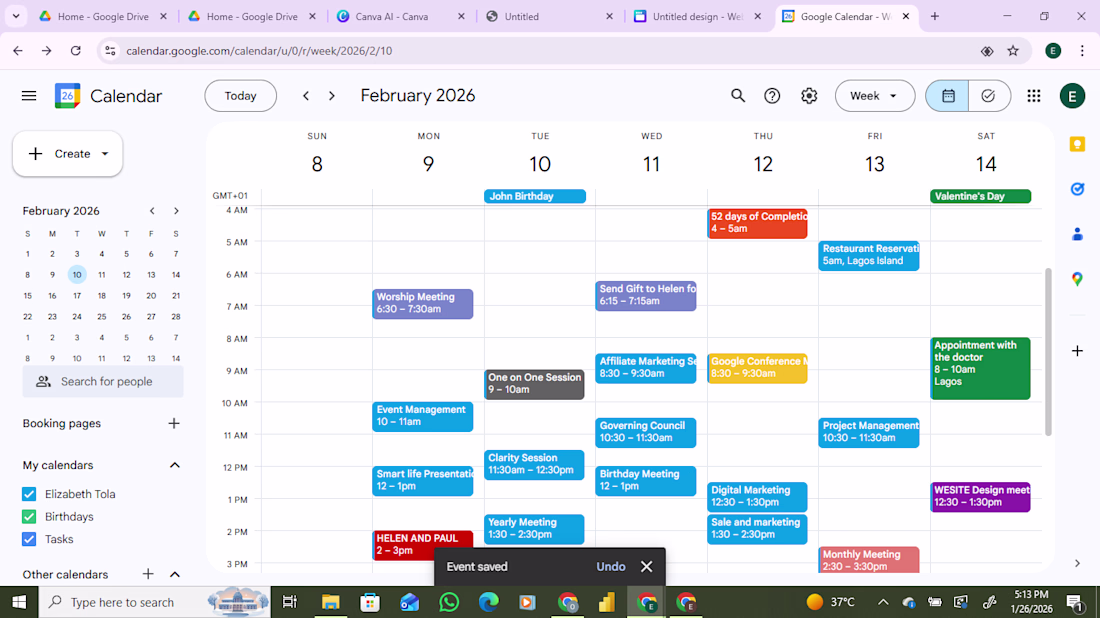Screen dimensions: 1100x618
Task: Switch to first Home - Google Drive tab
Action: 103,16
